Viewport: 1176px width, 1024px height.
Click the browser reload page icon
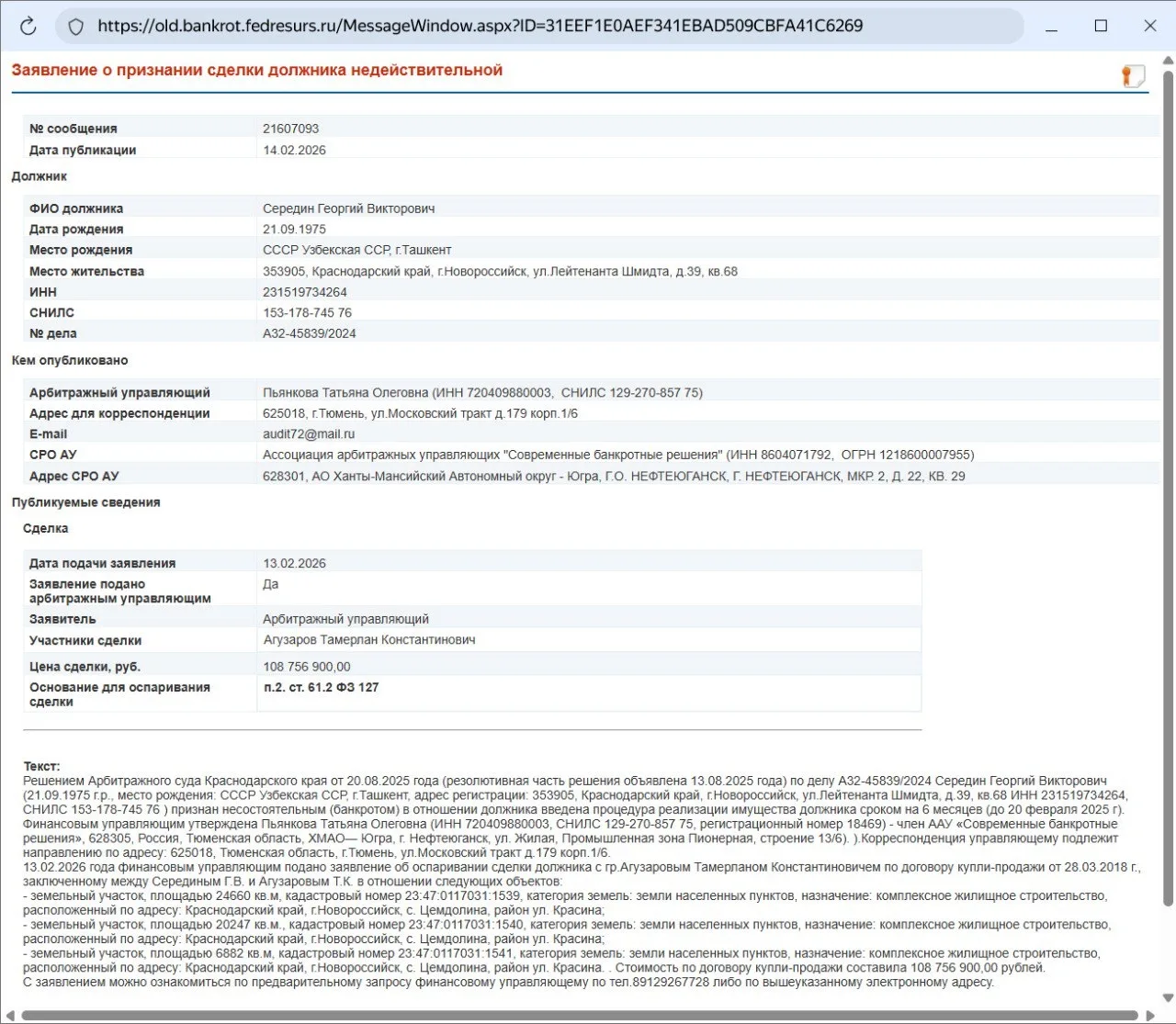pos(28,26)
